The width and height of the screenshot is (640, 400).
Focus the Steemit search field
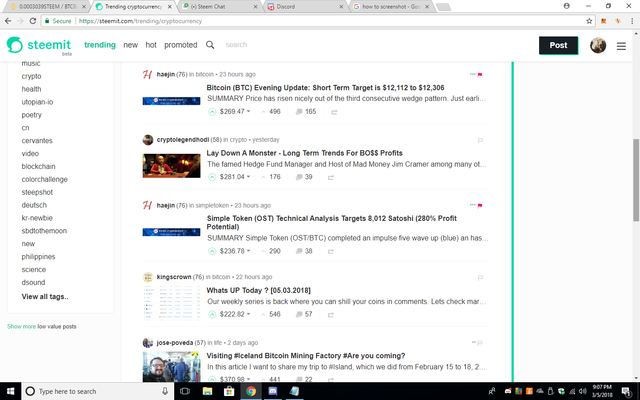coord(236,45)
